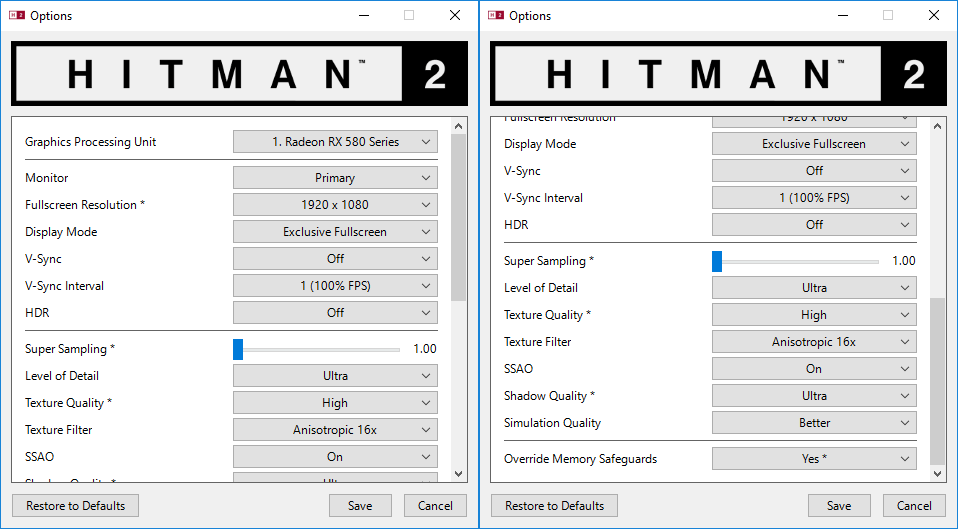Click Super Sampling slider handle in left window
The width and height of the screenshot is (958, 529).
coord(238,349)
